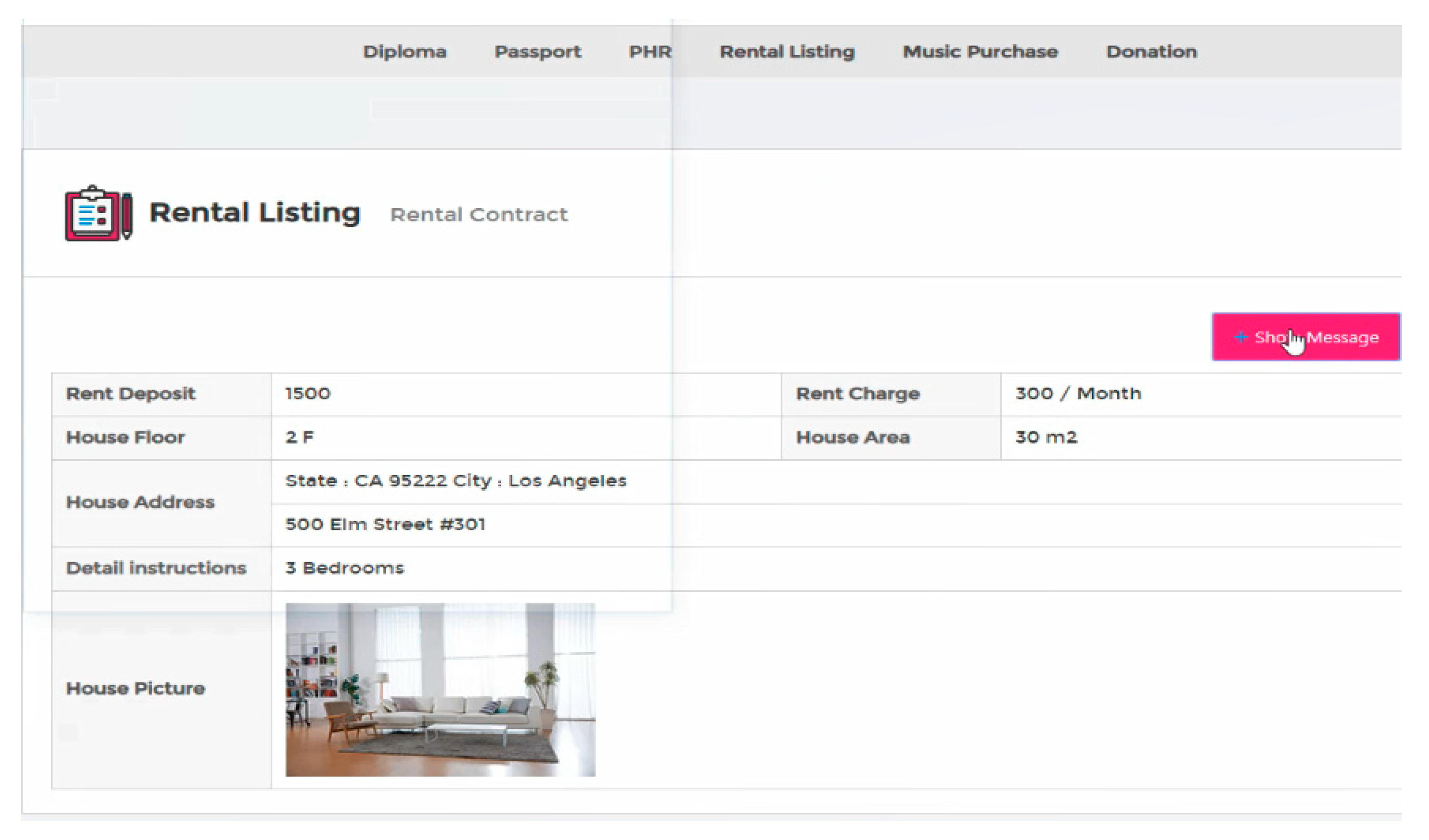Navigate to Music Purchase
This screenshot has width=1429, height=840.
[x=980, y=51]
